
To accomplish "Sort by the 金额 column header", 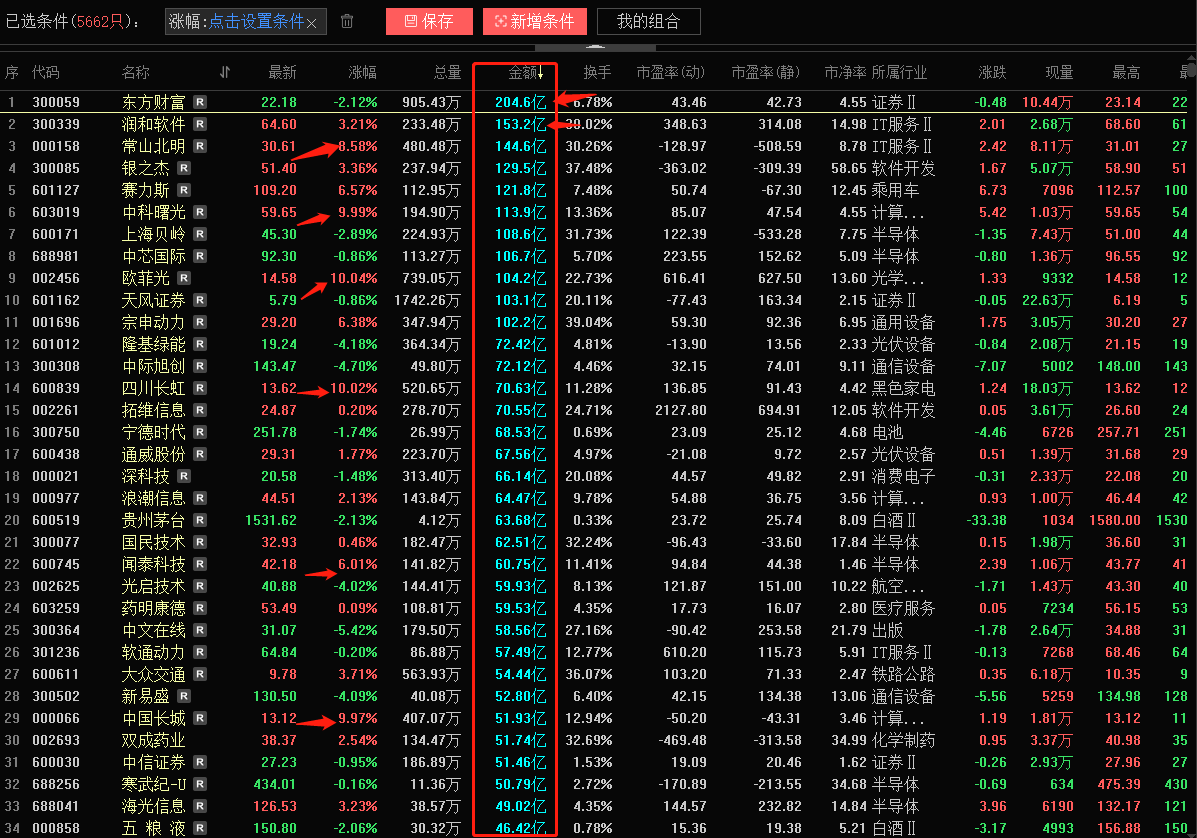I will [x=523, y=73].
